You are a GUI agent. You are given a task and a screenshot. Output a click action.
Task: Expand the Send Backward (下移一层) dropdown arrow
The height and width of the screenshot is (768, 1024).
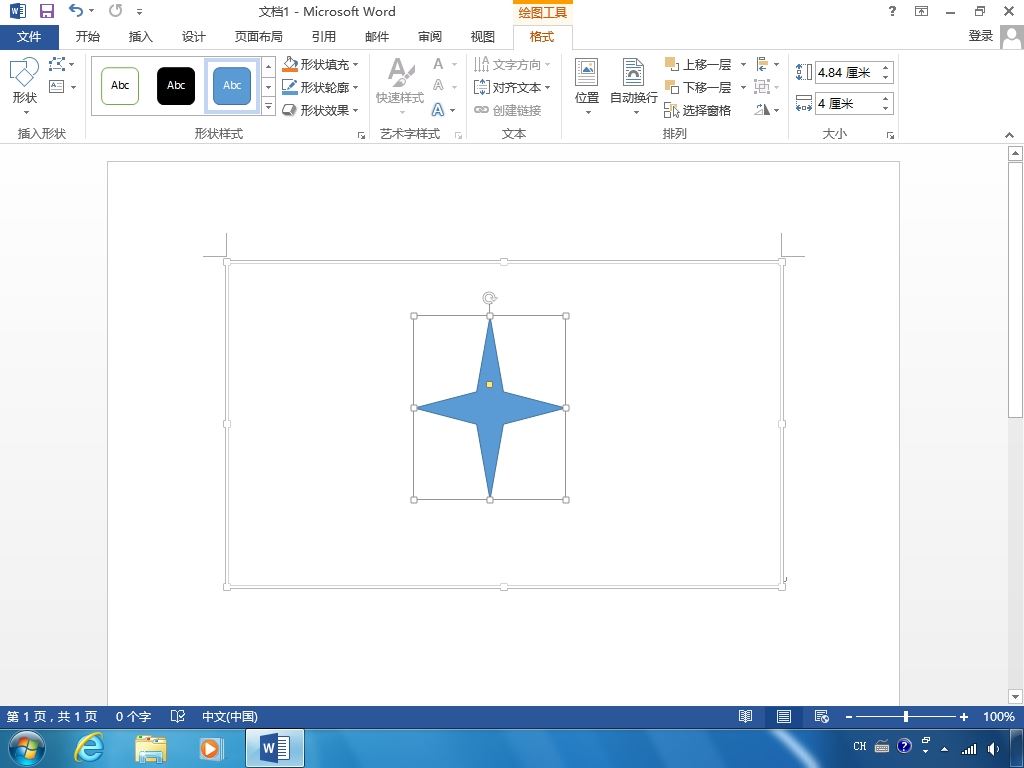[x=743, y=87]
